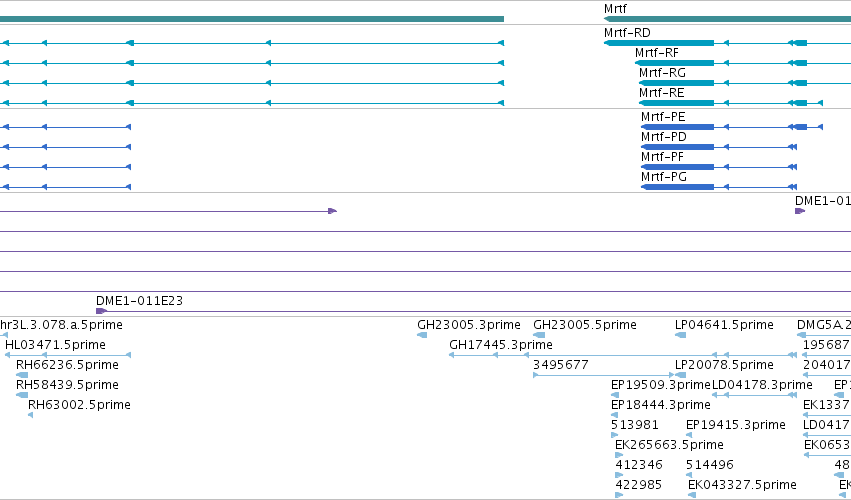The width and height of the screenshot is (851, 500).
Task: Open the Mrtf-PE protein feature label
Action: (x=663, y=117)
